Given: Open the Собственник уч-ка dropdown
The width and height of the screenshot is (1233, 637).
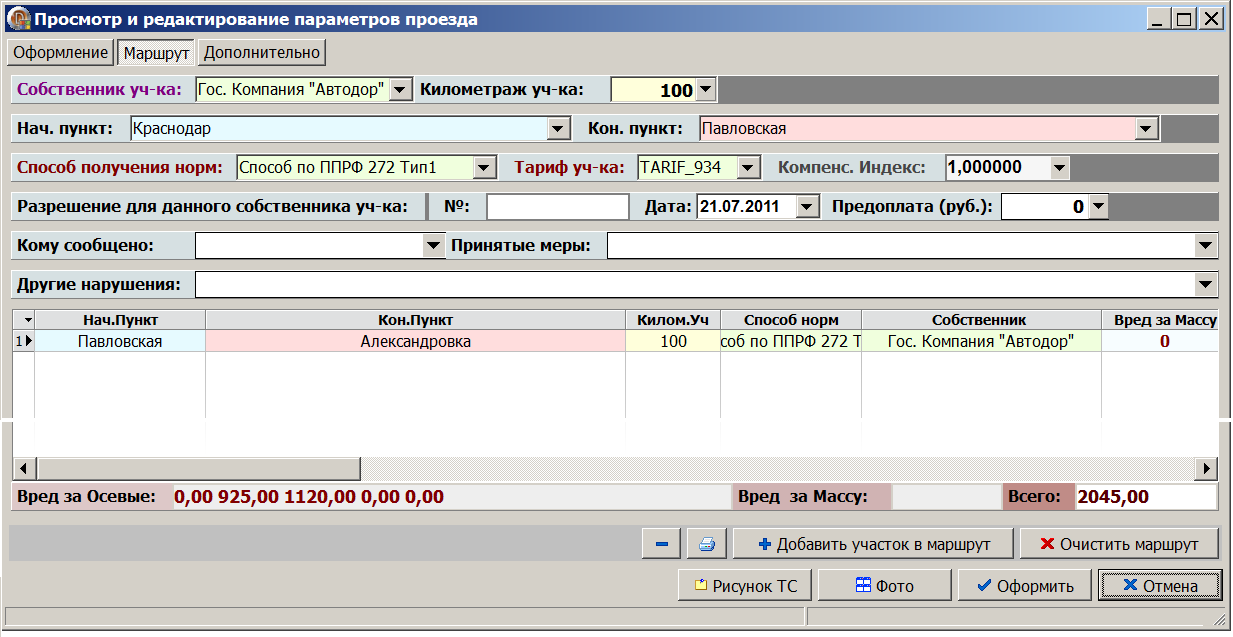Looking at the screenshot, I should point(399,90).
